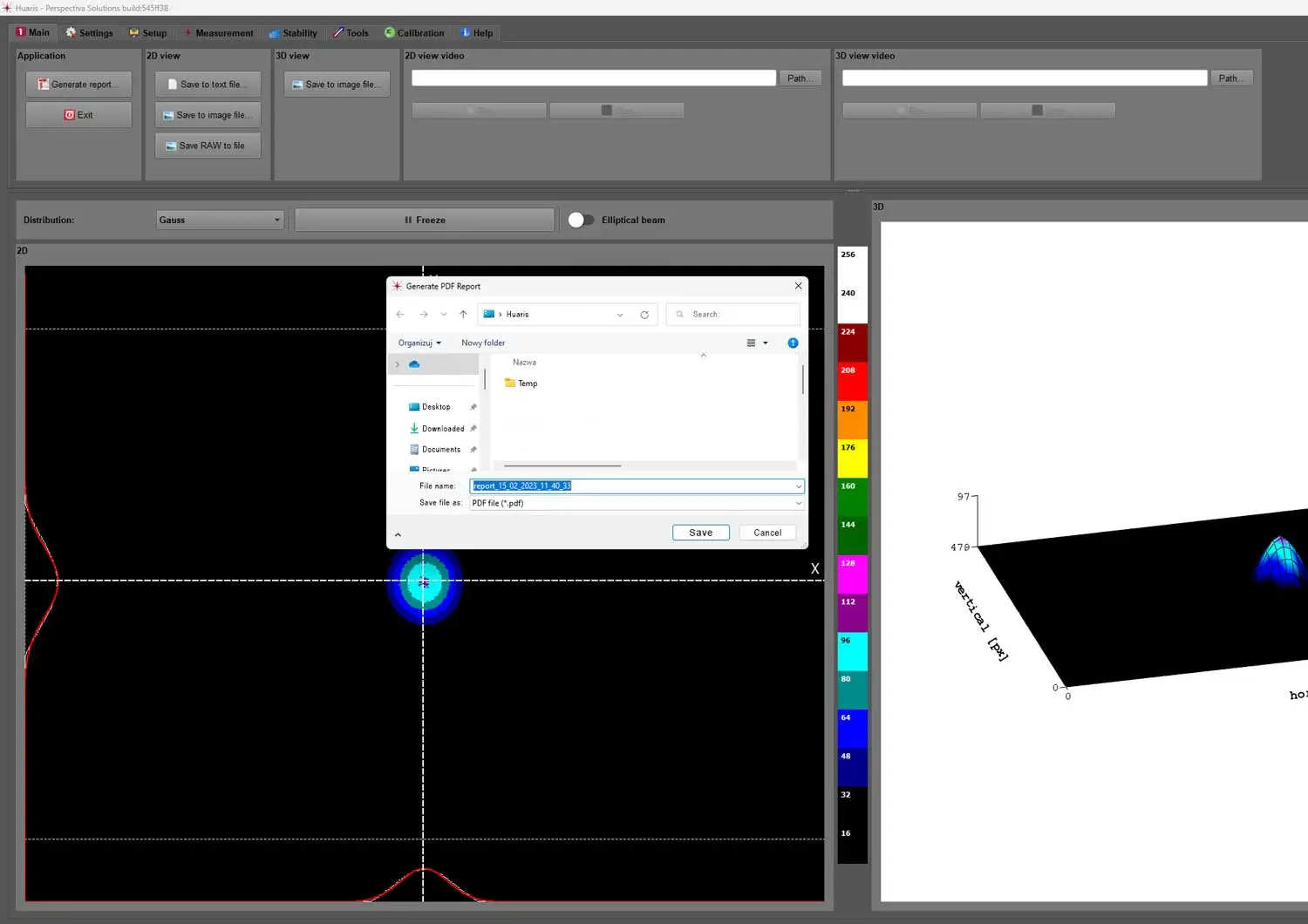
Task: Click the Tools pencil icon
Action: (x=336, y=32)
